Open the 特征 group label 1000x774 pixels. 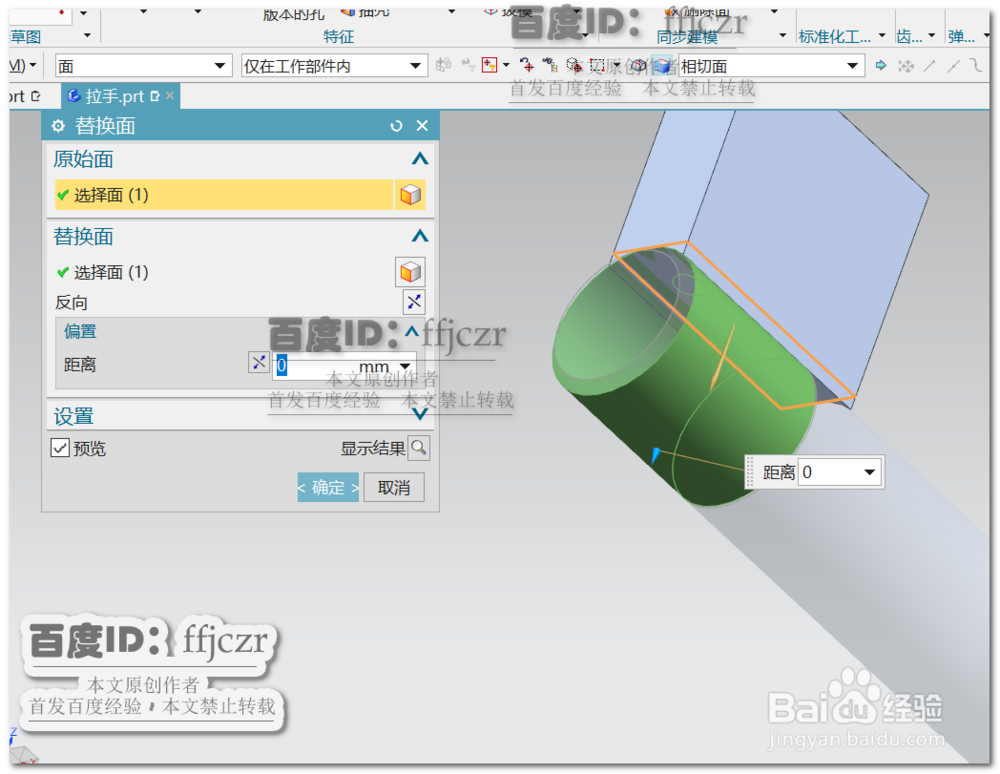click(338, 36)
